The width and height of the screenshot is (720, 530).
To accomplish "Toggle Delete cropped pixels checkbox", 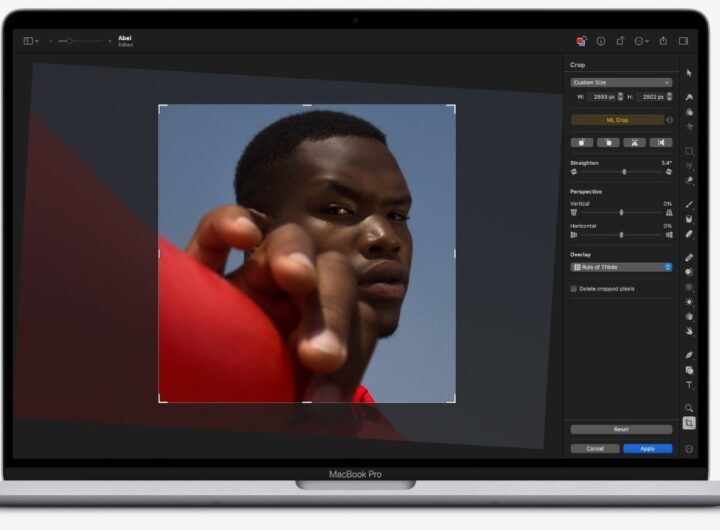I will click(574, 288).
